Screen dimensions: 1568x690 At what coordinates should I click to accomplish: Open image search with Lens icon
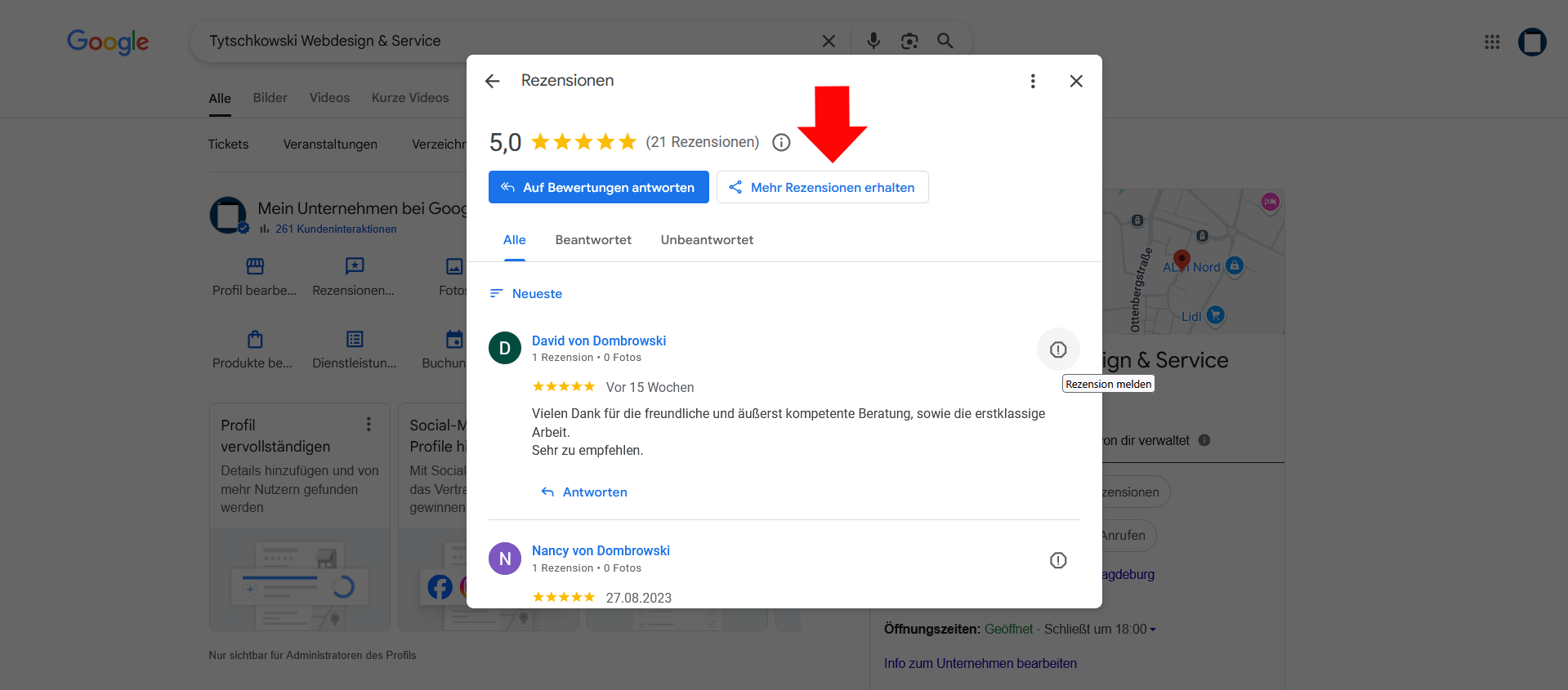coord(909,41)
